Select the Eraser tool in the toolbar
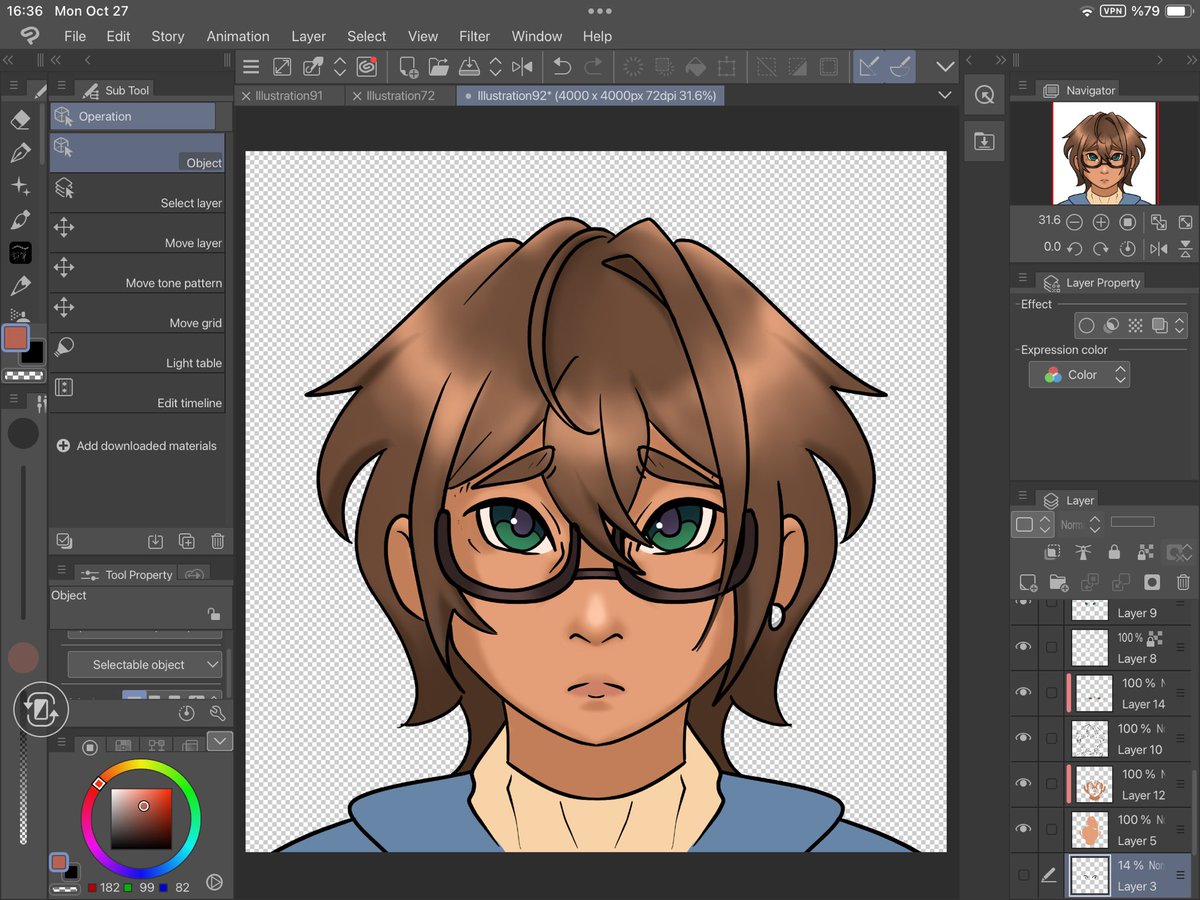Viewport: 1200px width, 900px height. click(x=20, y=120)
